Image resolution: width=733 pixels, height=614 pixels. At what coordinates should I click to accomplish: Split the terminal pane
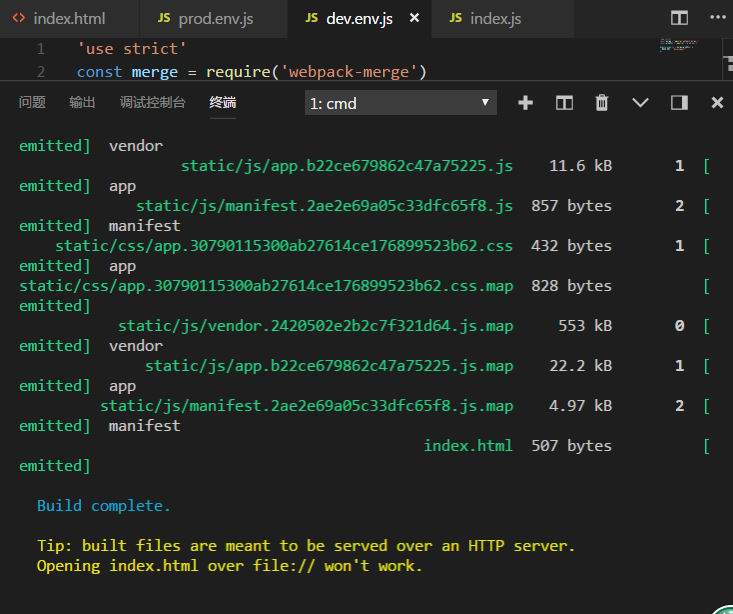point(564,103)
